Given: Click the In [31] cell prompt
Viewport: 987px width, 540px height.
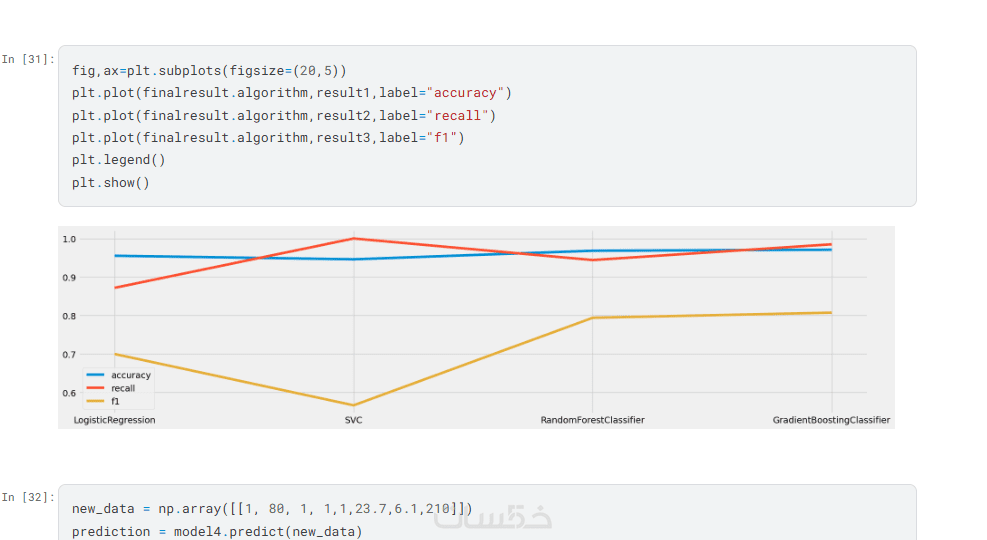Looking at the screenshot, I should [28, 59].
